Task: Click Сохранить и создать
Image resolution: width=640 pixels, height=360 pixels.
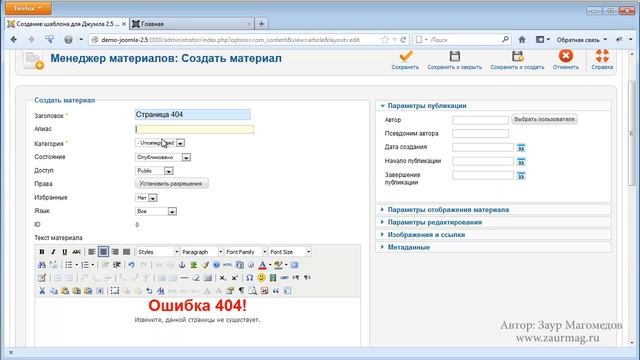Action: point(517,60)
